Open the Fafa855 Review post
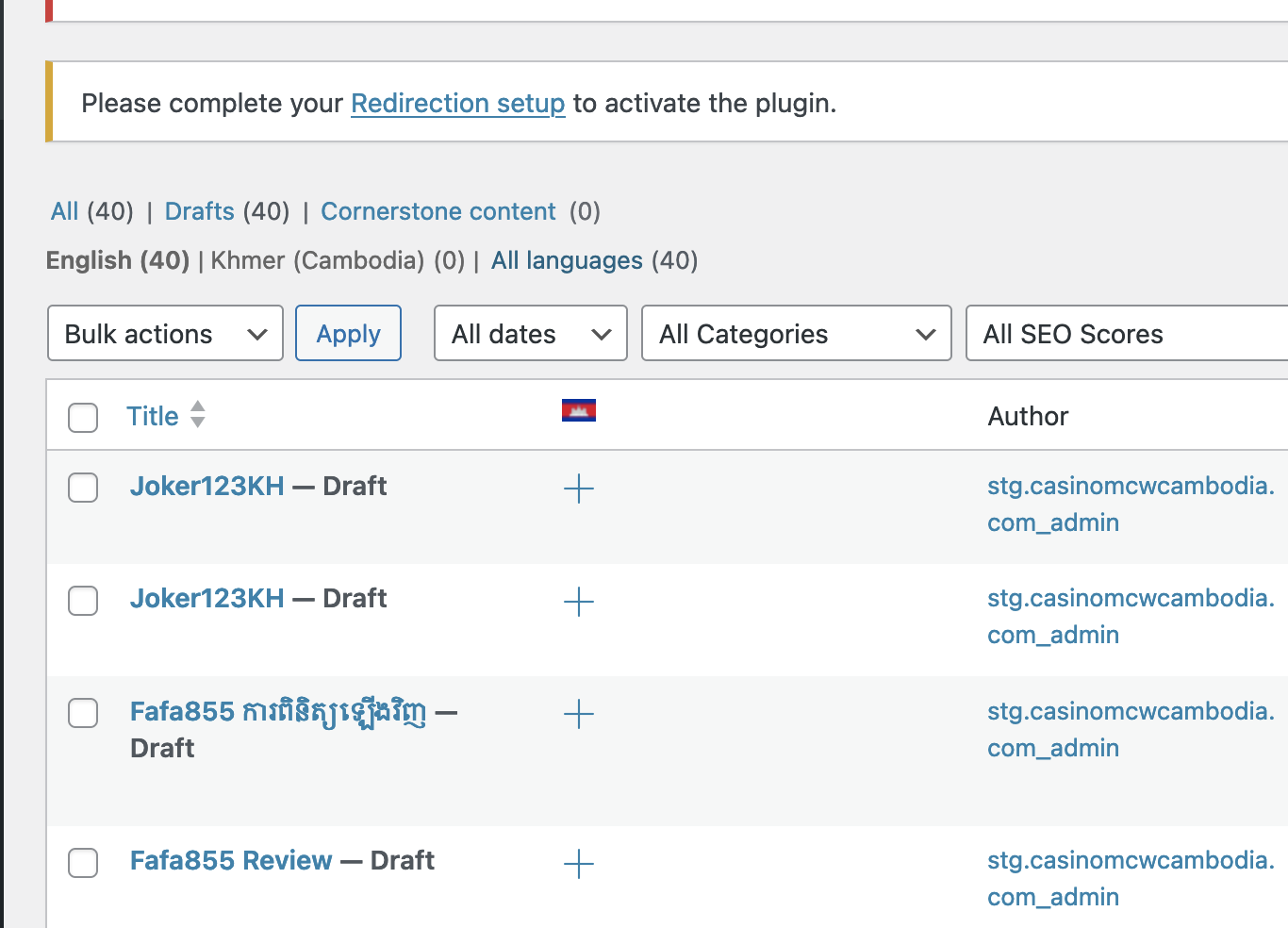The height and width of the screenshot is (928, 1288). (231, 860)
